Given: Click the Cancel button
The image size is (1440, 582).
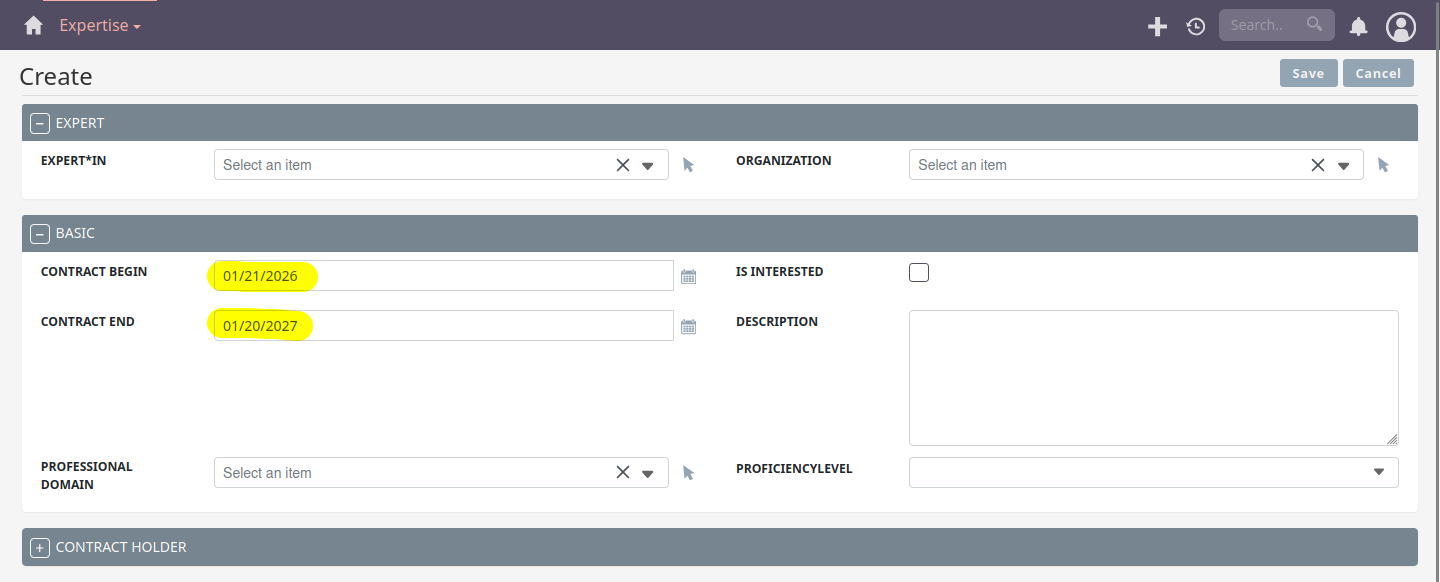Looking at the screenshot, I should [1378, 73].
